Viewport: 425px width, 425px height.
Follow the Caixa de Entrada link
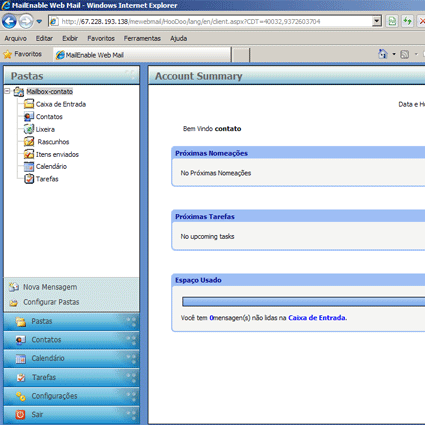coord(317,318)
